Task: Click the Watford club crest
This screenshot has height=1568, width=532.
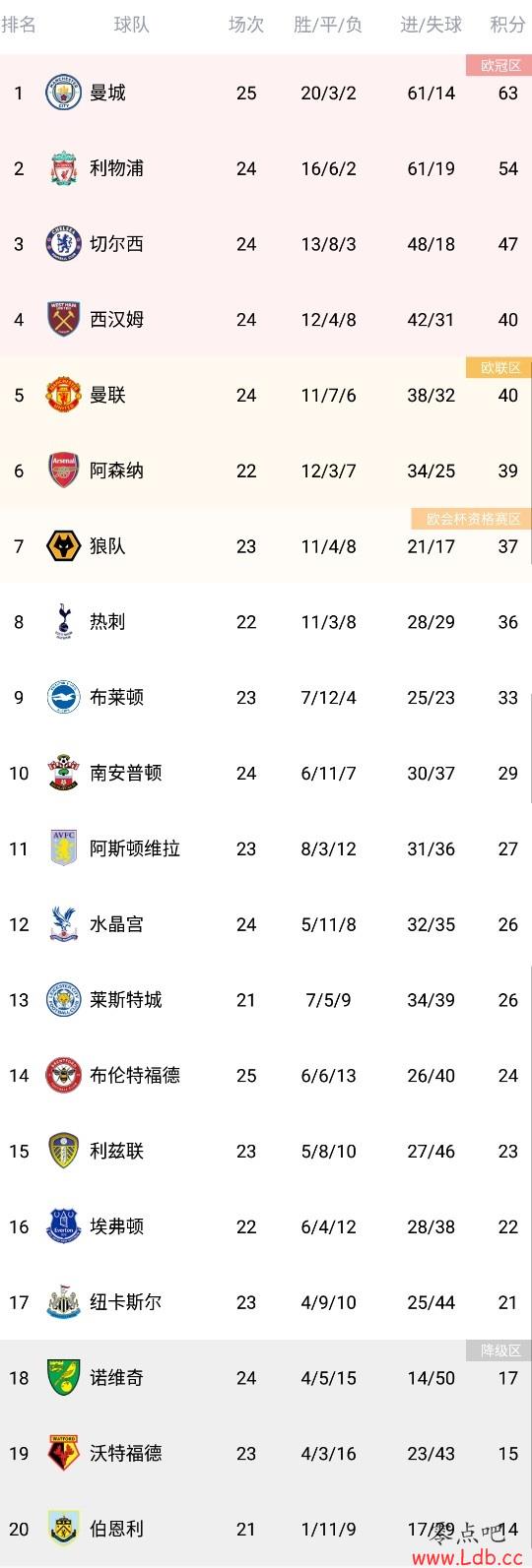Action: pyautogui.click(x=64, y=1453)
